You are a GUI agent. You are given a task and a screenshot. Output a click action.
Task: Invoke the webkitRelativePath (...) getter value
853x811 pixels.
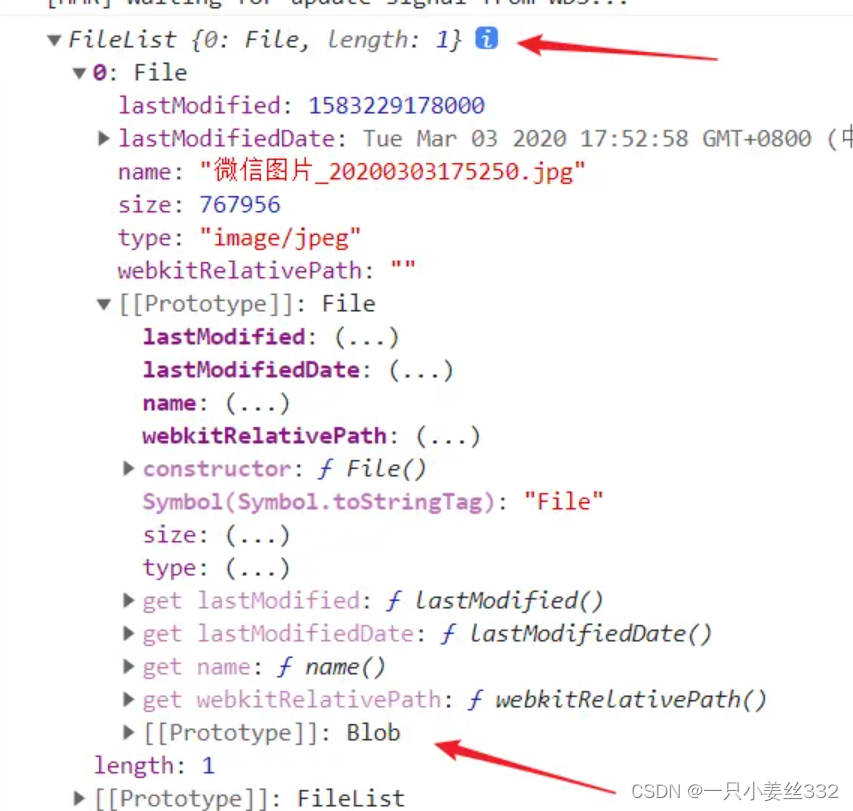[448, 436]
